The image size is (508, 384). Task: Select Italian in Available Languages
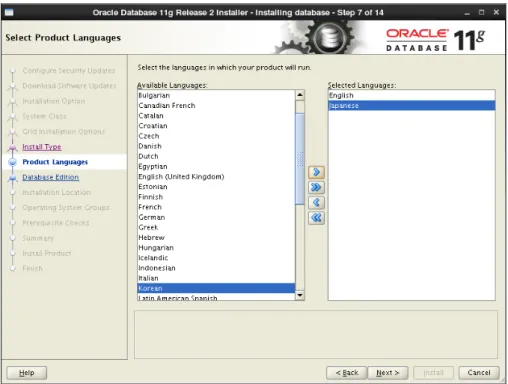pos(216,278)
